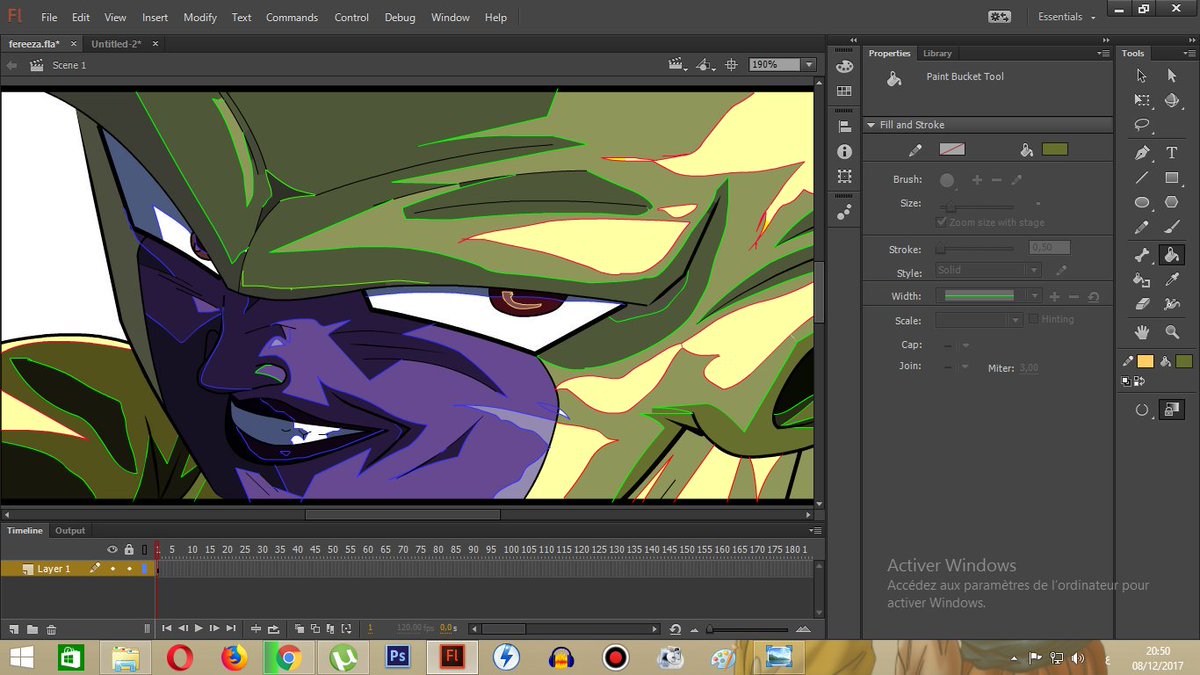The width and height of the screenshot is (1200, 675).
Task: Switch to the Output tab
Action: (70, 530)
